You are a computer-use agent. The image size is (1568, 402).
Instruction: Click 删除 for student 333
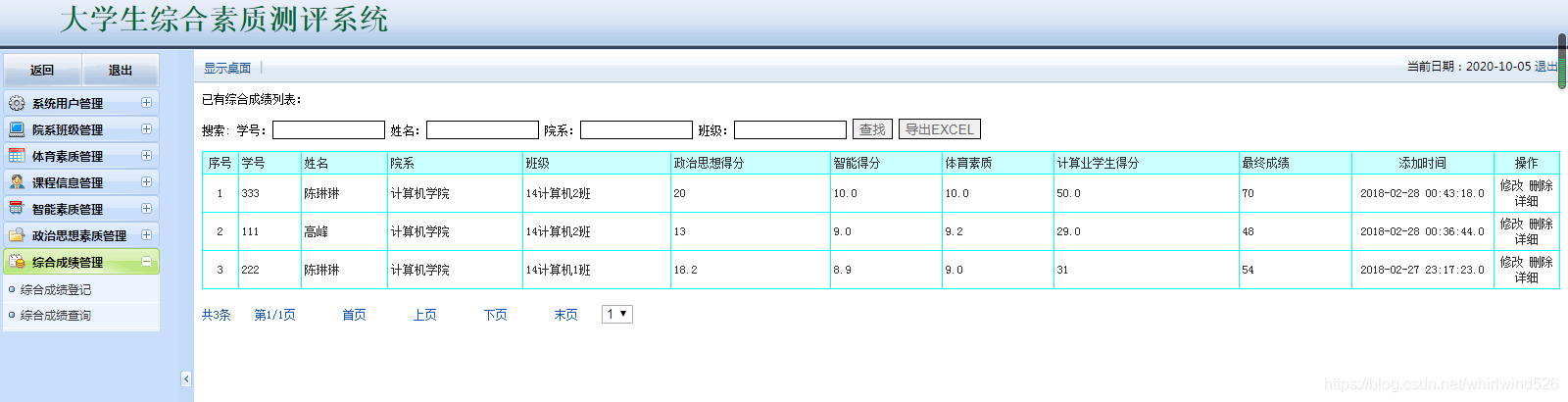point(1542,185)
